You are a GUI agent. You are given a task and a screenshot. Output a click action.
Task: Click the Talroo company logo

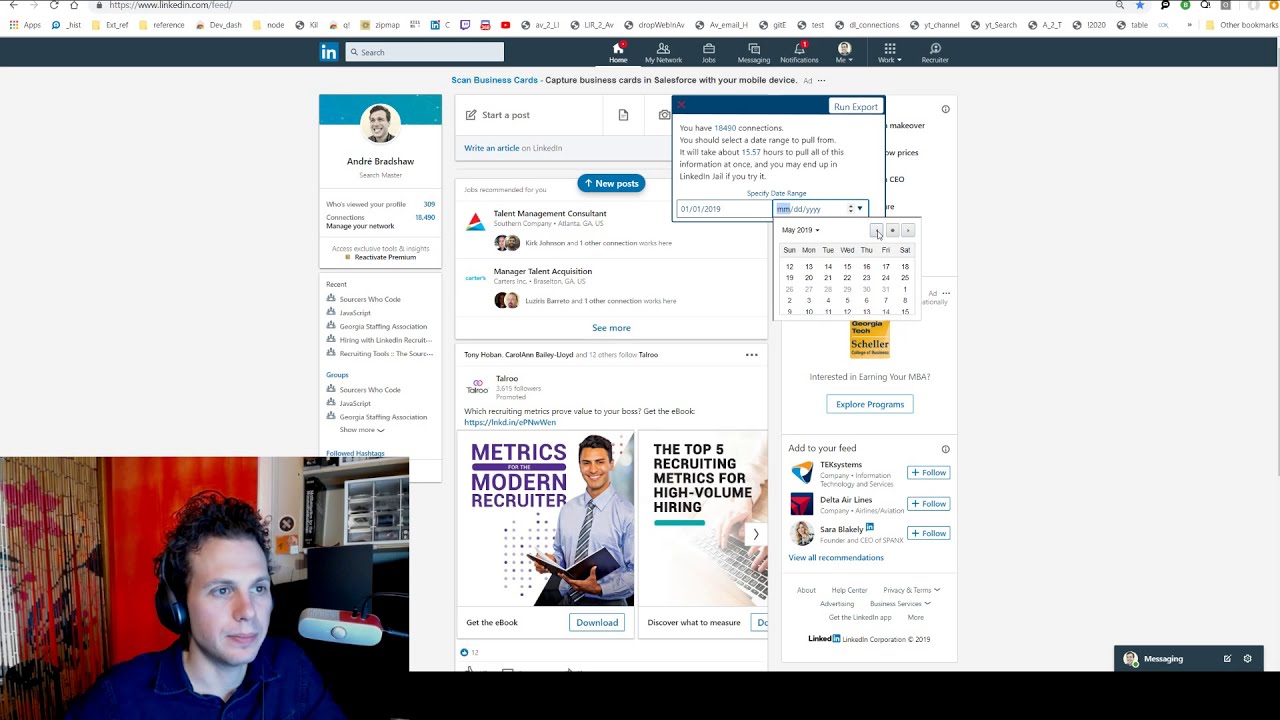tap(477, 385)
